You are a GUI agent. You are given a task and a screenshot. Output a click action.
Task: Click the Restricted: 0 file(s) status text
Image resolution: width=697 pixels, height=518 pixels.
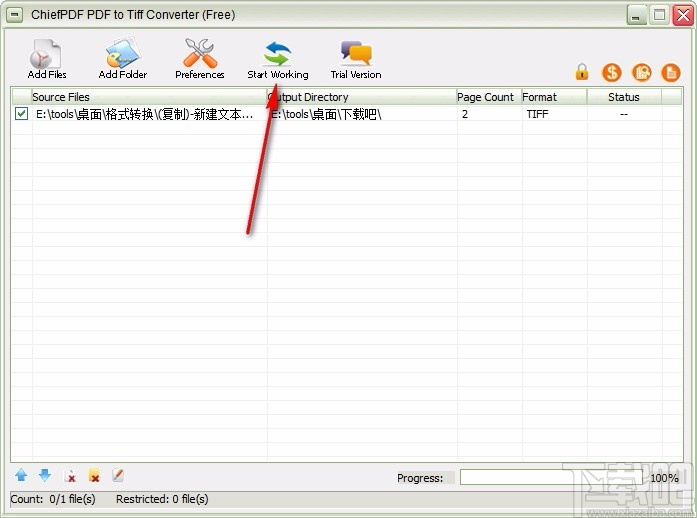tap(162, 499)
